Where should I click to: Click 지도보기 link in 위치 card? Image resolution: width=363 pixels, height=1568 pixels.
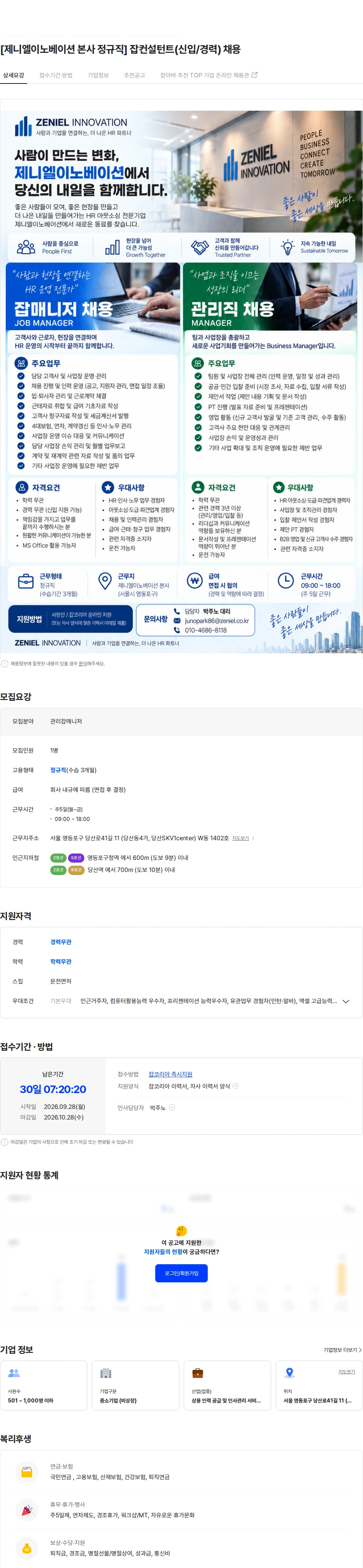[x=347, y=1372]
